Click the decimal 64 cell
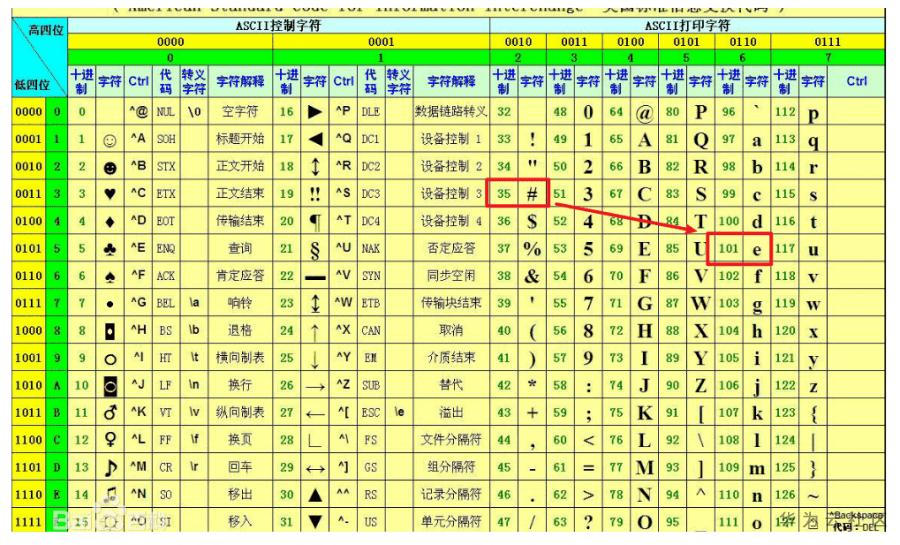This screenshot has height=545, width=900. pyautogui.click(x=616, y=111)
